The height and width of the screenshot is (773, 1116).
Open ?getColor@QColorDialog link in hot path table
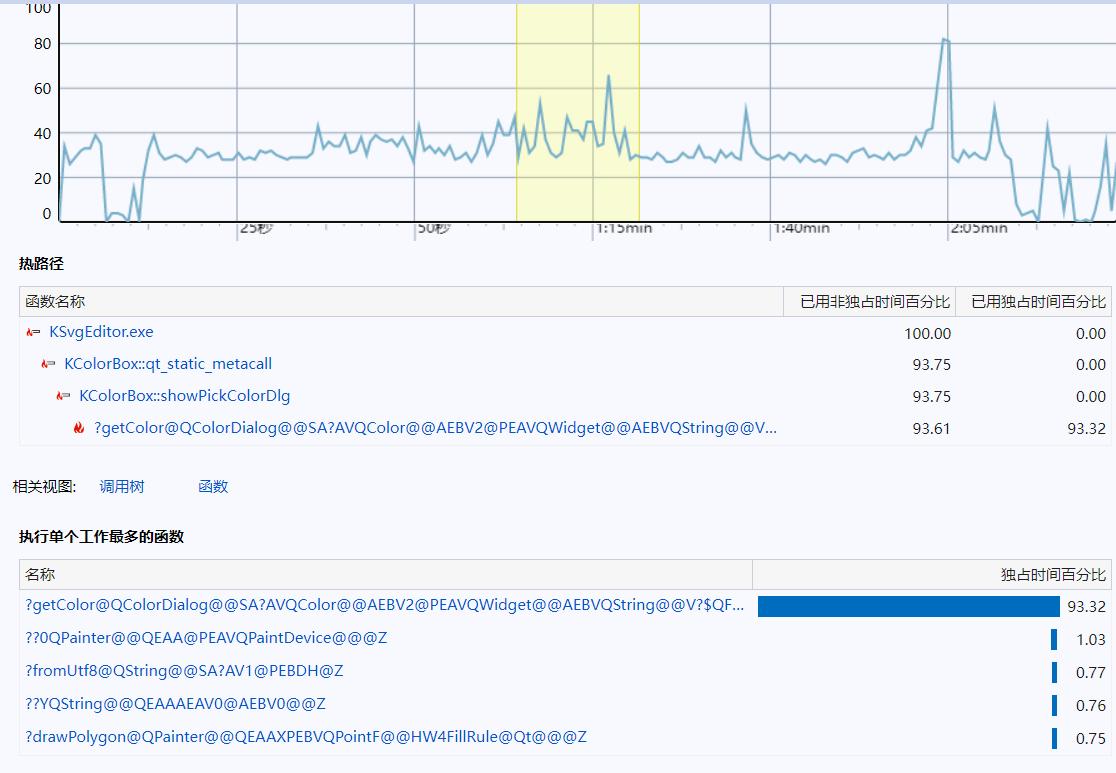(x=436, y=428)
